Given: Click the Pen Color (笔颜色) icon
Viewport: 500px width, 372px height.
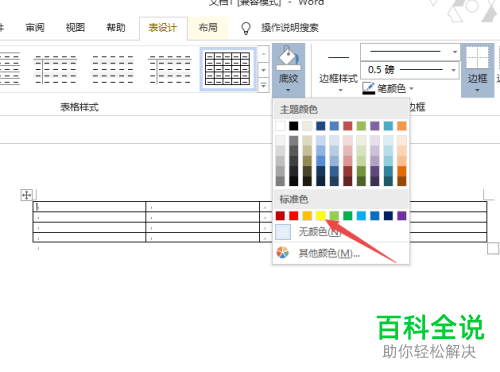Looking at the screenshot, I should (369, 88).
